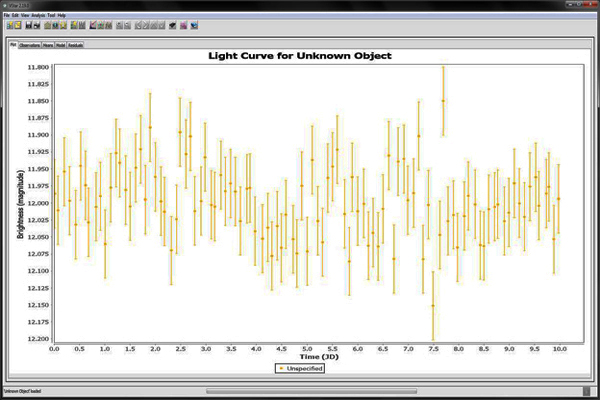Click the period search chart icon
The height and width of the screenshot is (400, 600).
pos(93,25)
